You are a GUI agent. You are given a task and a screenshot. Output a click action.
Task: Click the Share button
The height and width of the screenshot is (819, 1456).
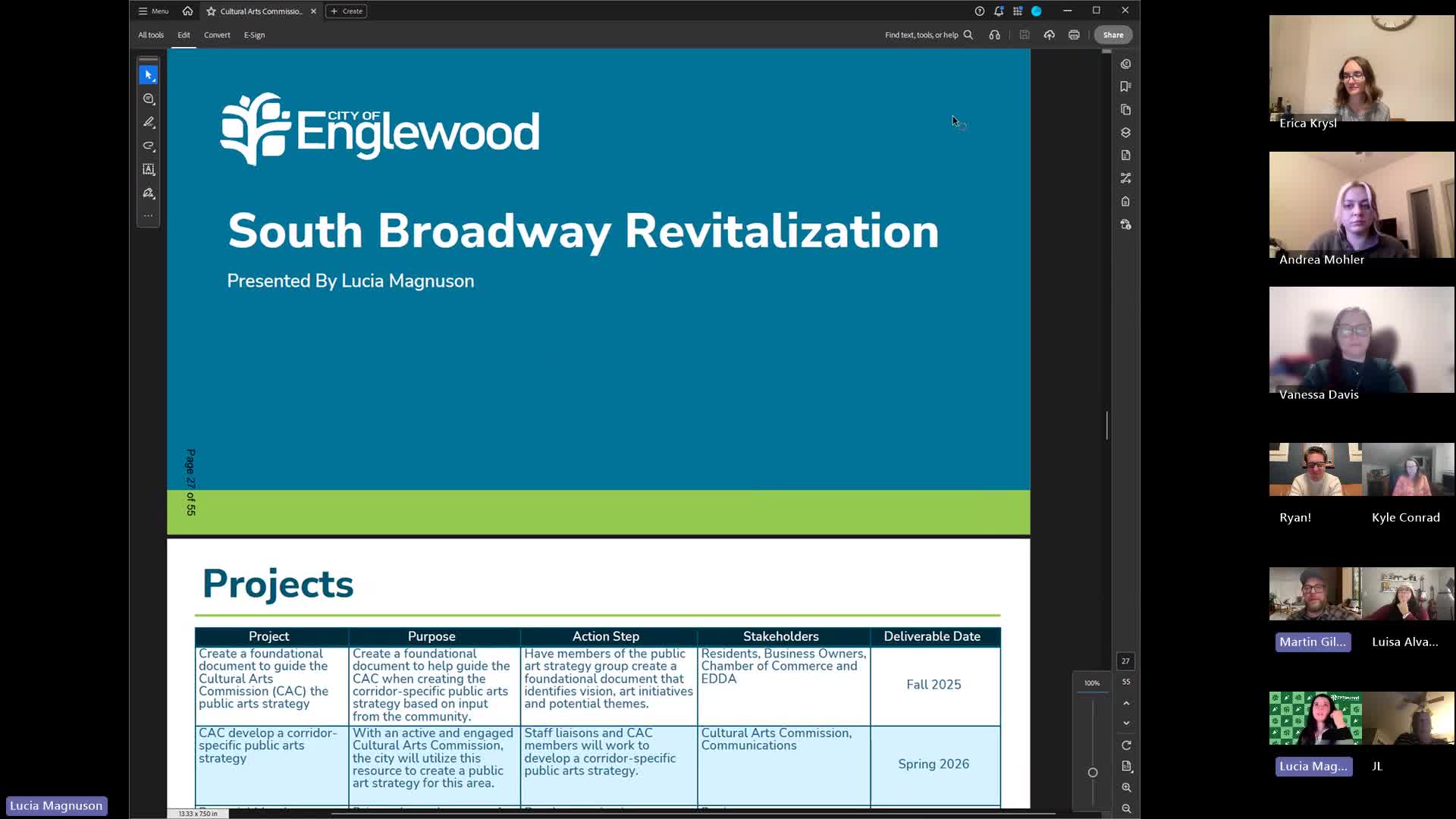tap(1112, 35)
